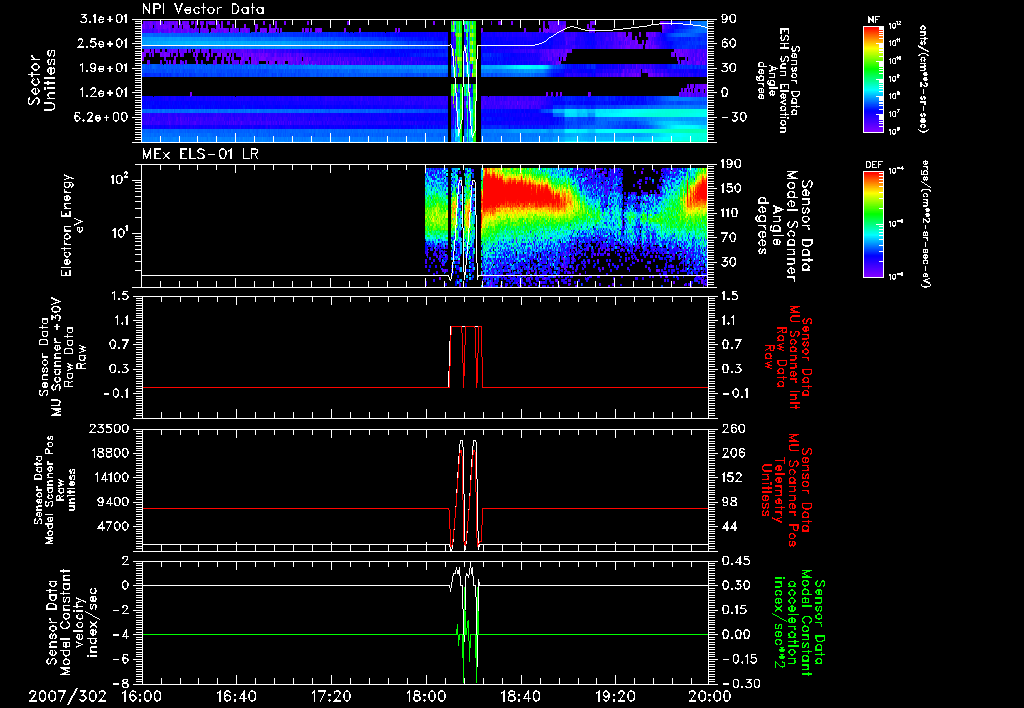The image size is (1024, 708).
Task: Click the 16:40 time tick label
Action: point(237,696)
